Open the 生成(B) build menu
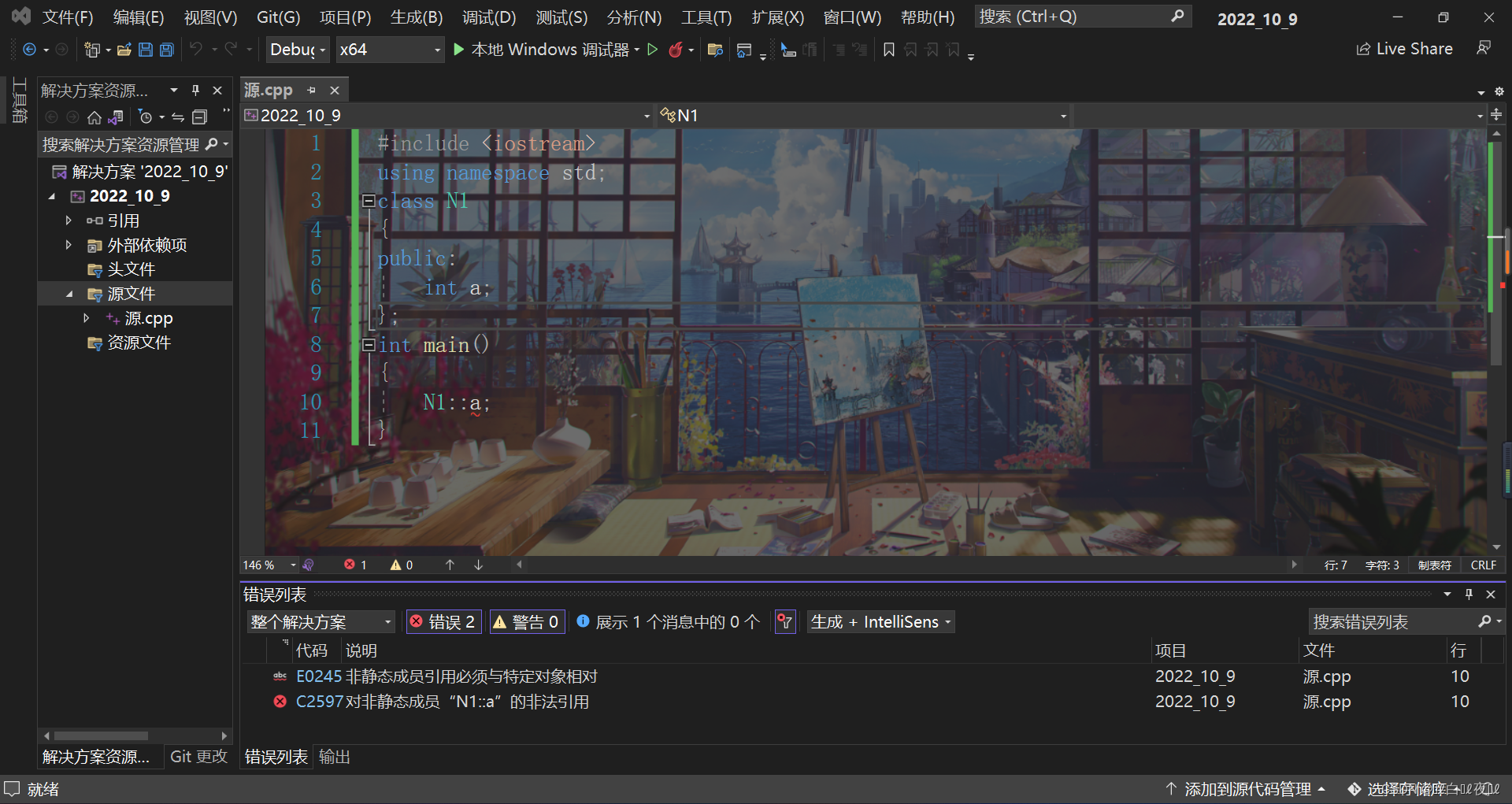This screenshot has width=1512, height=804. point(417,17)
